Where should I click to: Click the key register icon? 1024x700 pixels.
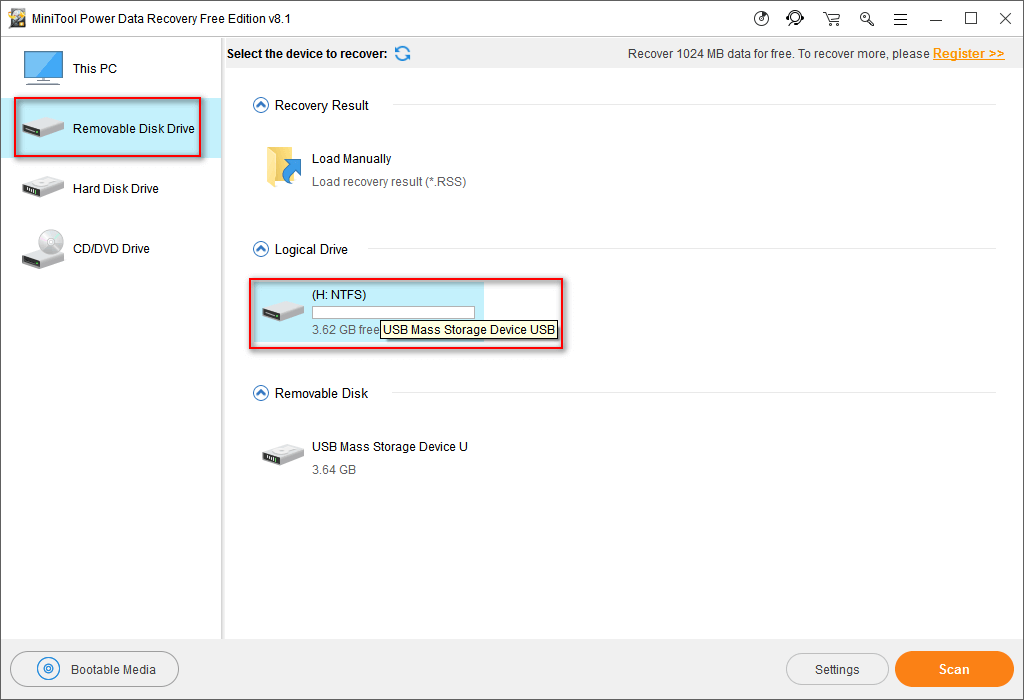point(867,19)
